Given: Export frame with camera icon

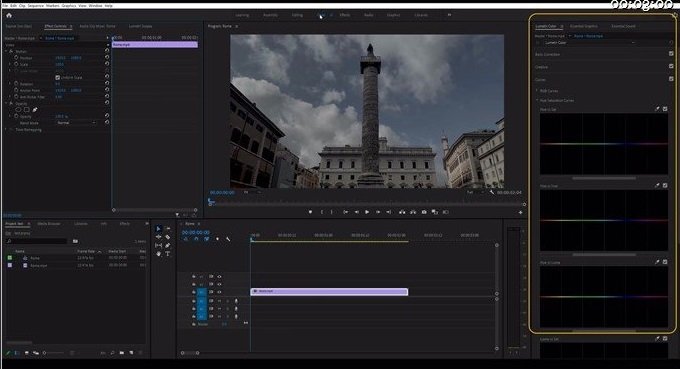Looking at the screenshot, I should (424, 212).
